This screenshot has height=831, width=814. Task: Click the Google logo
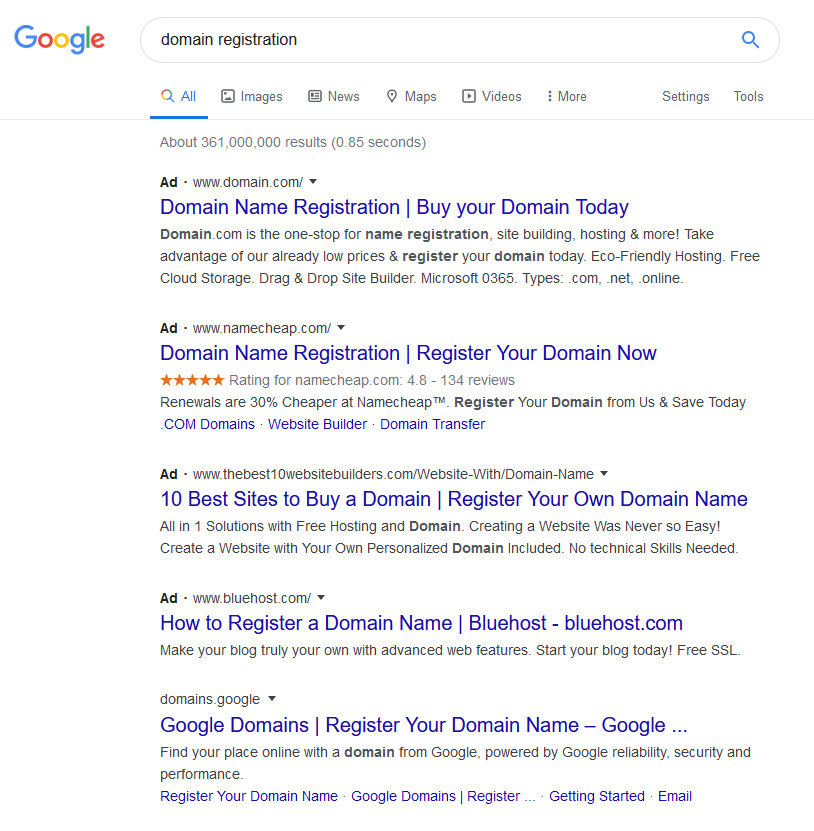pyautogui.click(x=59, y=39)
